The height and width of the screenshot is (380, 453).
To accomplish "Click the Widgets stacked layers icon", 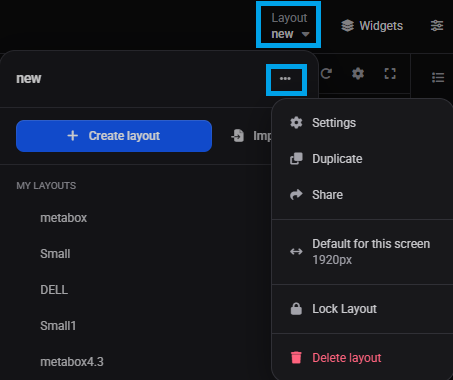I will (347, 26).
